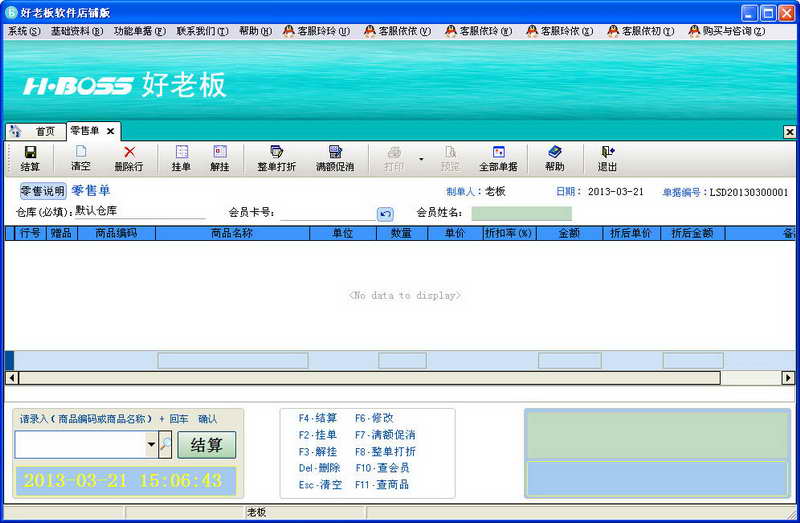Click the 商品名称 column header
The width and height of the screenshot is (800, 523).
click(x=233, y=233)
